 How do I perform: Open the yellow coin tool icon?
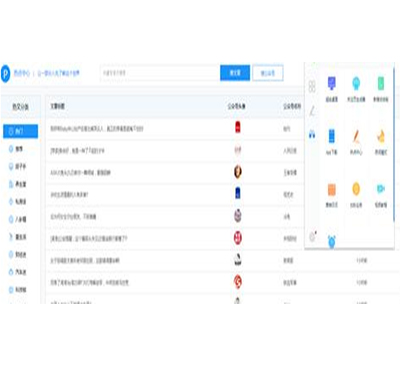point(356,189)
